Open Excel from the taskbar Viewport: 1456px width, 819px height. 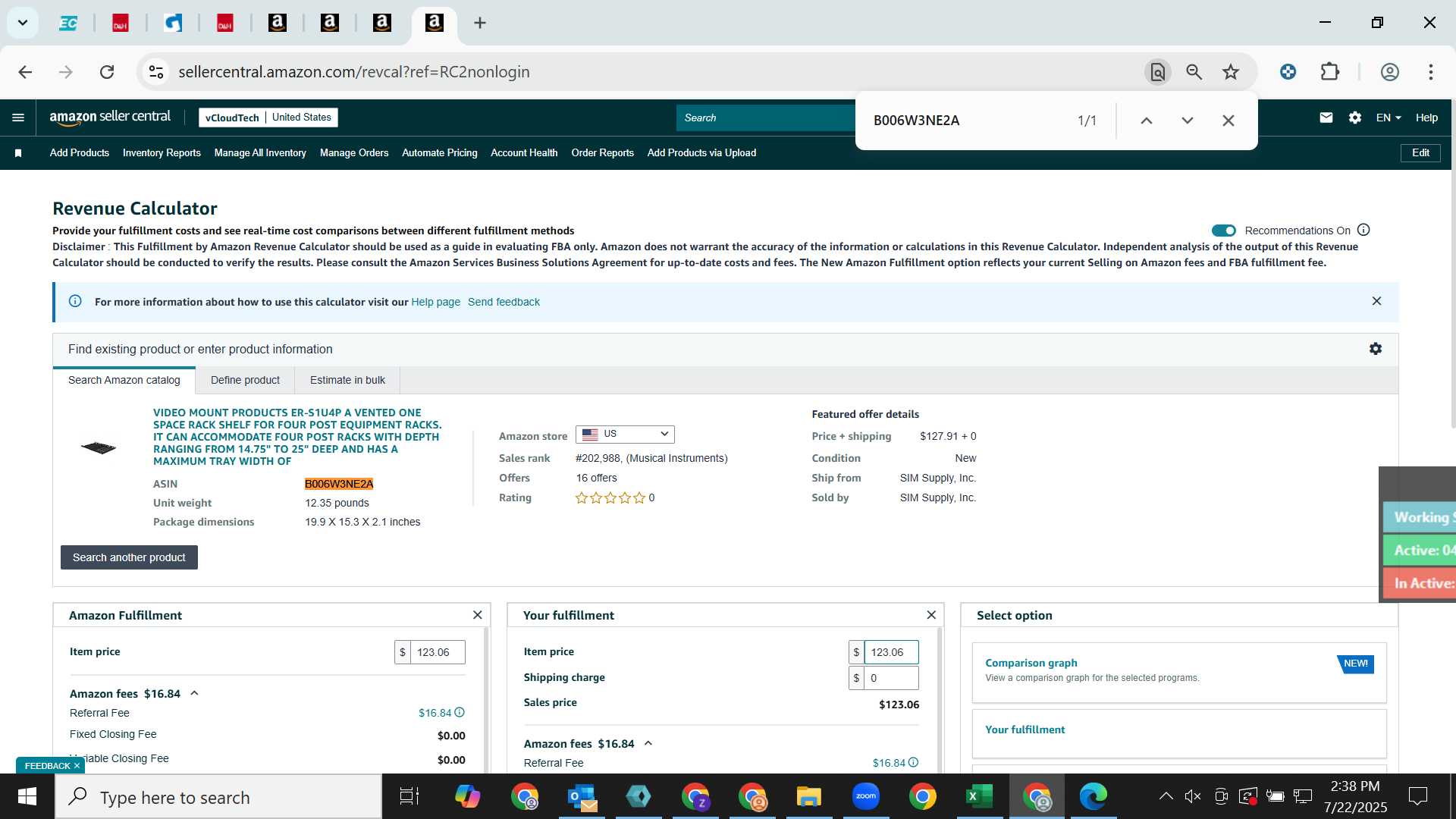[979, 797]
